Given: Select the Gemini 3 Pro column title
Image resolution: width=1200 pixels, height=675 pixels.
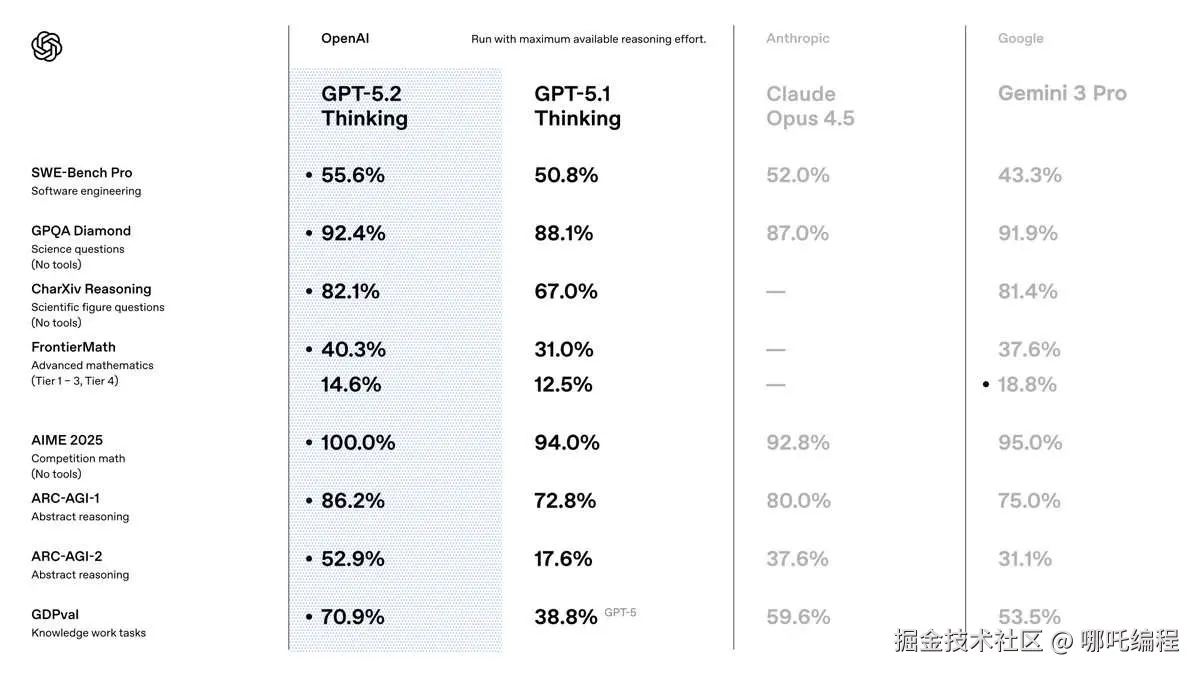Looking at the screenshot, I should [x=1062, y=94].
